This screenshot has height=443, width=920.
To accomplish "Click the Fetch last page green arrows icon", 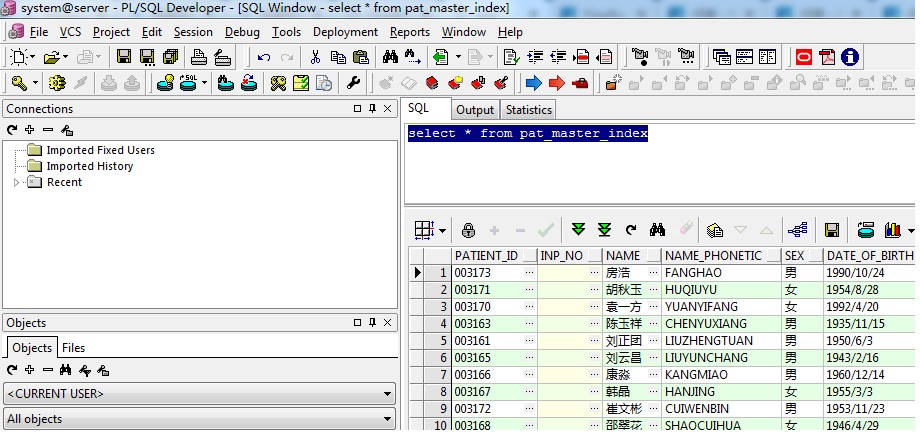I will 604,229.
